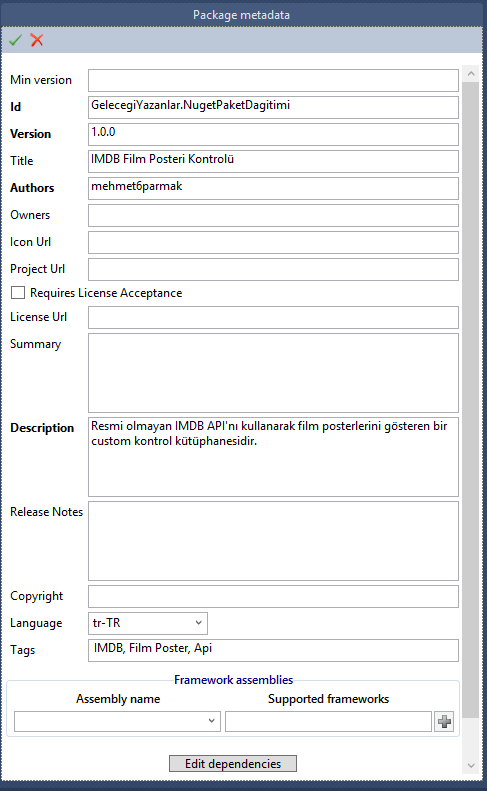The height and width of the screenshot is (791, 487).
Task: Click the vertical scrollbar thumb
Action: [471, 400]
